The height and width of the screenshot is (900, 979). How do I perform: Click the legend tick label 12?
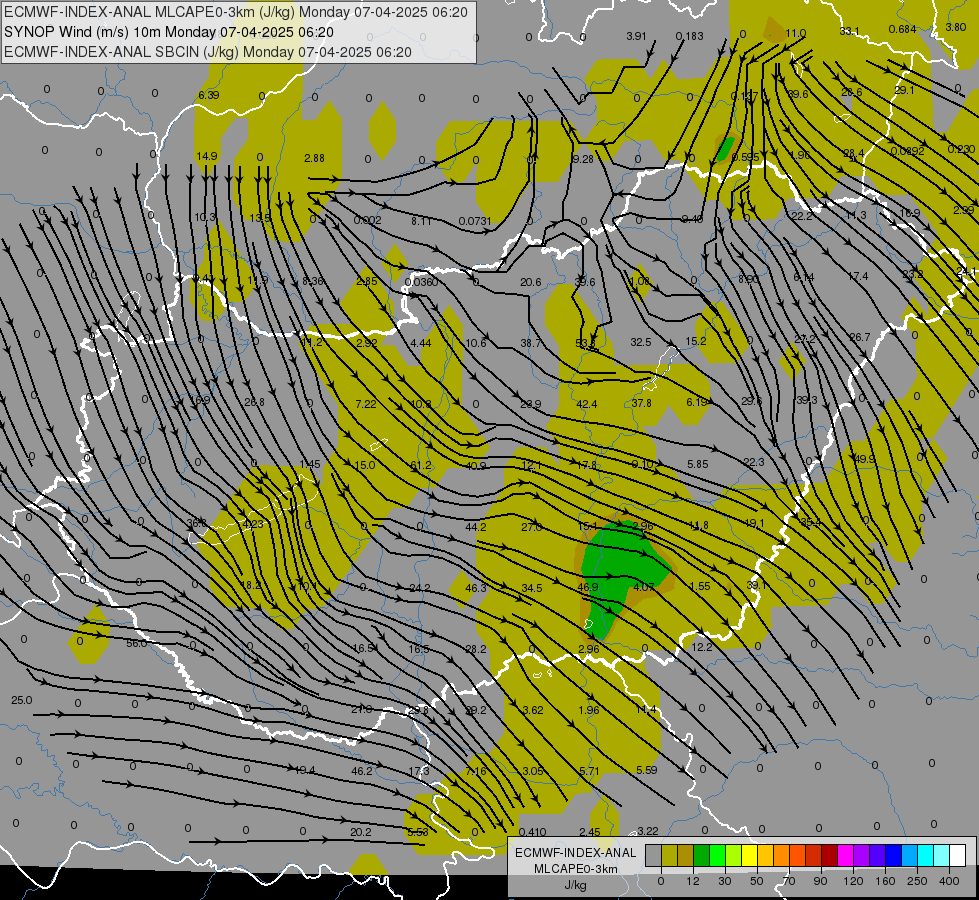click(x=692, y=881)
